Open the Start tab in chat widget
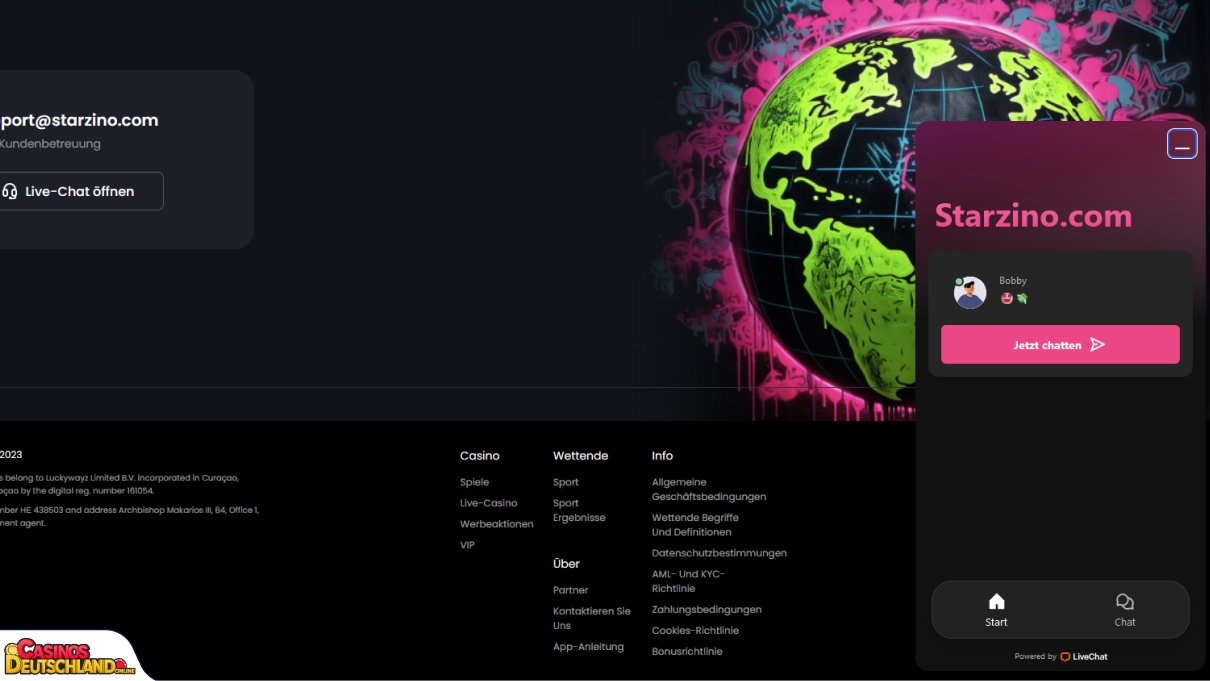 (x=996, y=610)
